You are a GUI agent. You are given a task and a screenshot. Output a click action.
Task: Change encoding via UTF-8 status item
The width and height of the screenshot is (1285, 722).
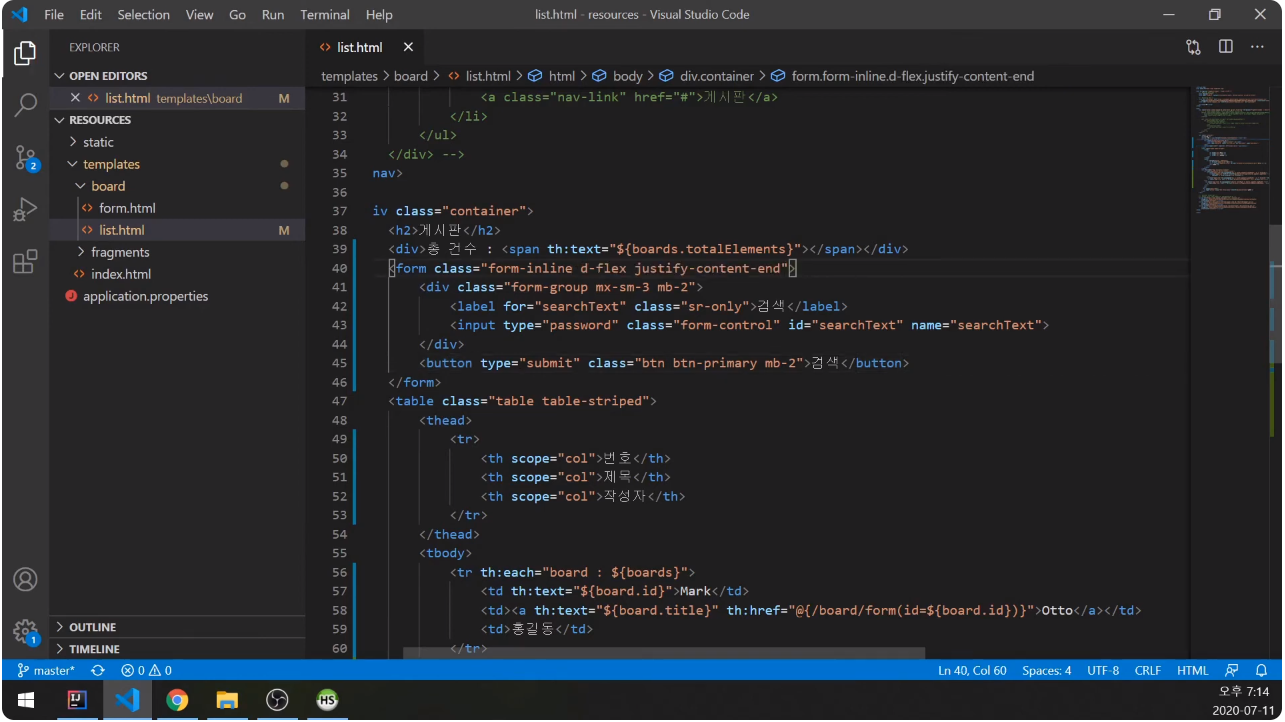pyautogui.click(x=1103, y=670)
